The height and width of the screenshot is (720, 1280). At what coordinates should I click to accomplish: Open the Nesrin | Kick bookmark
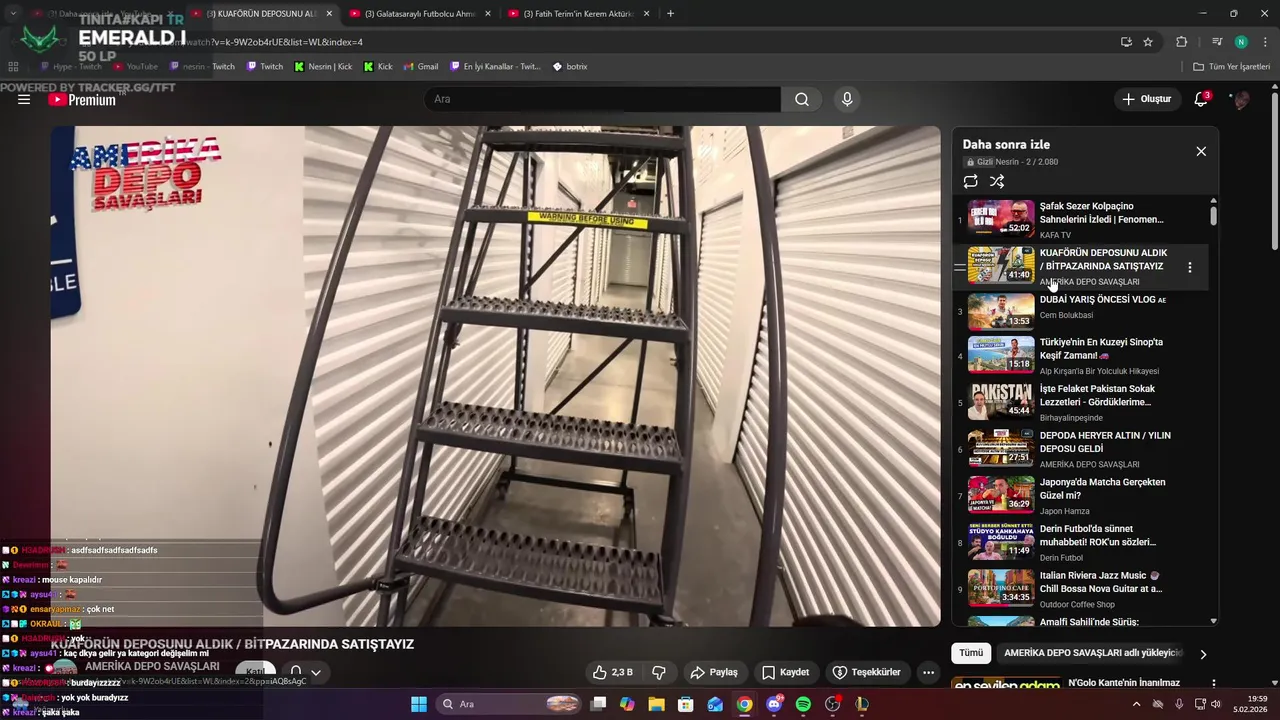323,67
